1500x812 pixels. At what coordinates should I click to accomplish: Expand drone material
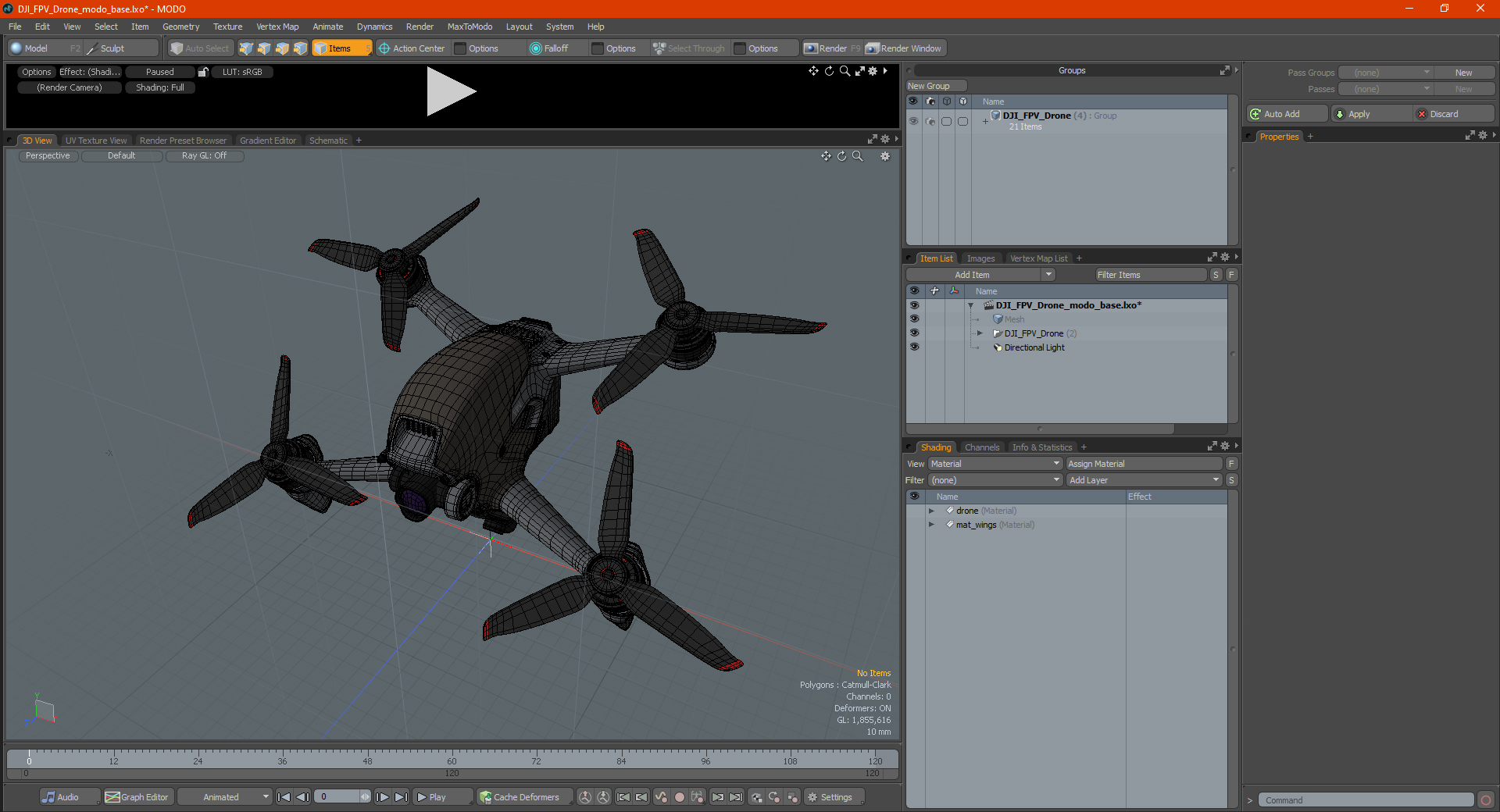point(931,511)
